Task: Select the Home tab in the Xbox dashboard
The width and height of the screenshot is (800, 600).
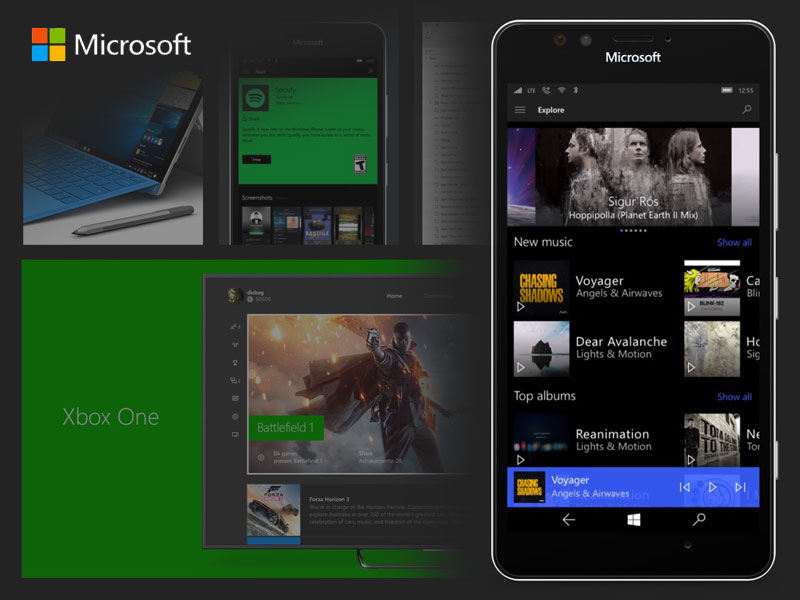Action: point(394,296)
